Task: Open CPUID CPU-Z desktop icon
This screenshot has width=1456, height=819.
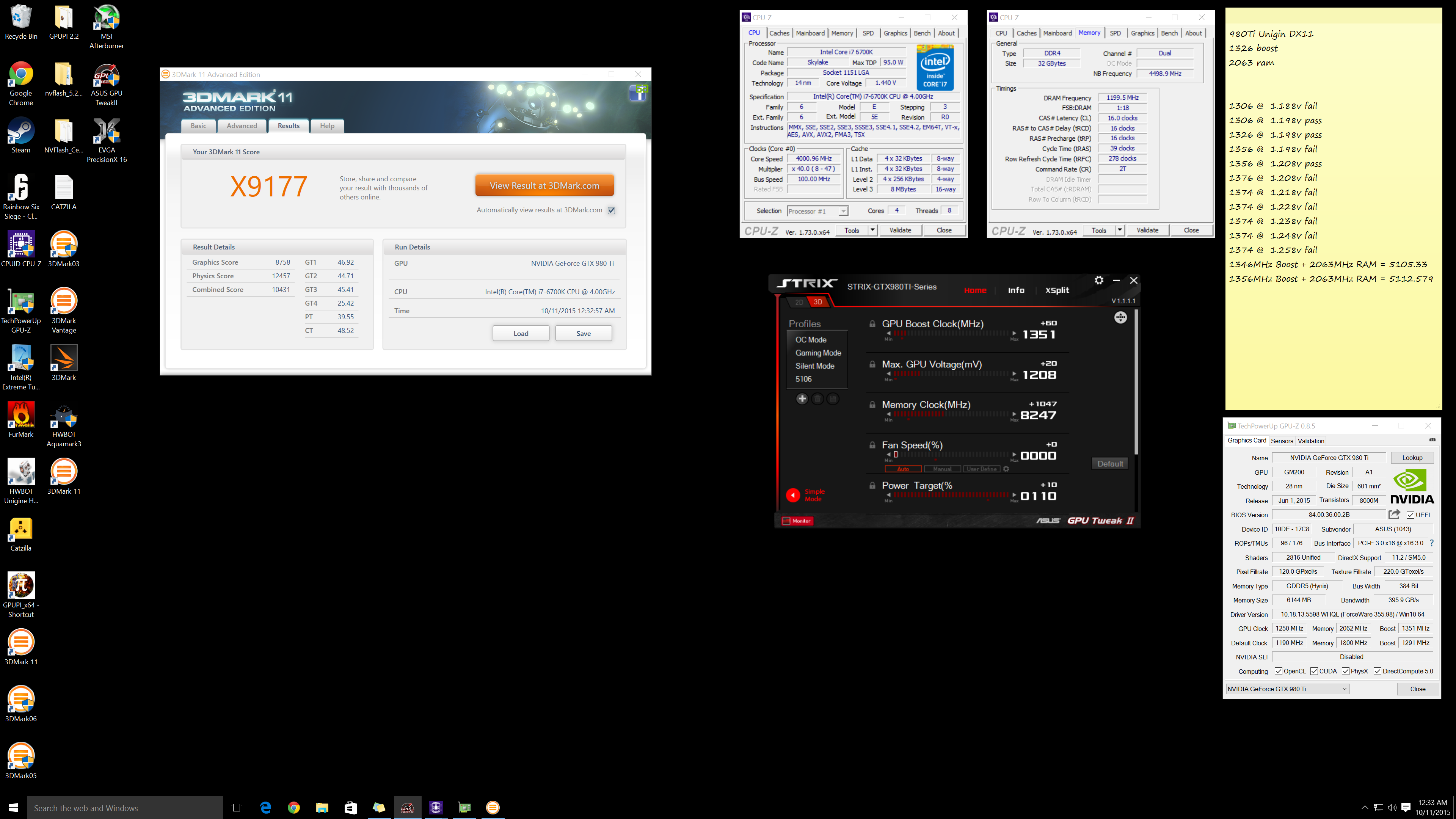Action: tap(21, 249)
